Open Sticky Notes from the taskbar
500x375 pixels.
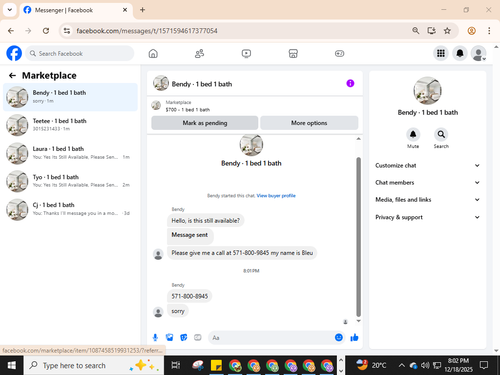click(x=216, y=366)
